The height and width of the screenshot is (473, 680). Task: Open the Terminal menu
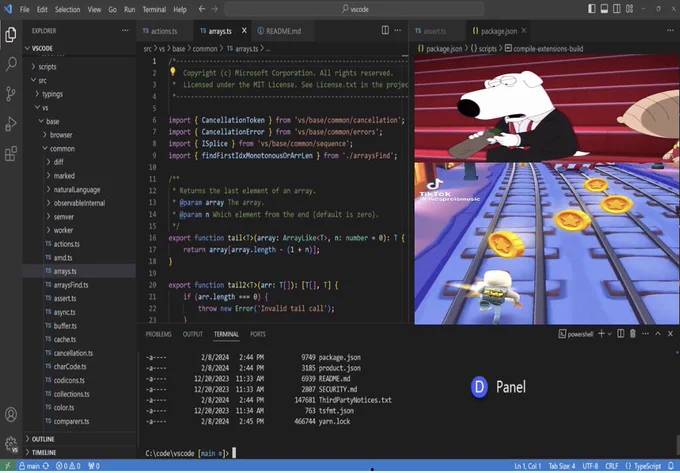coord(154,9)
